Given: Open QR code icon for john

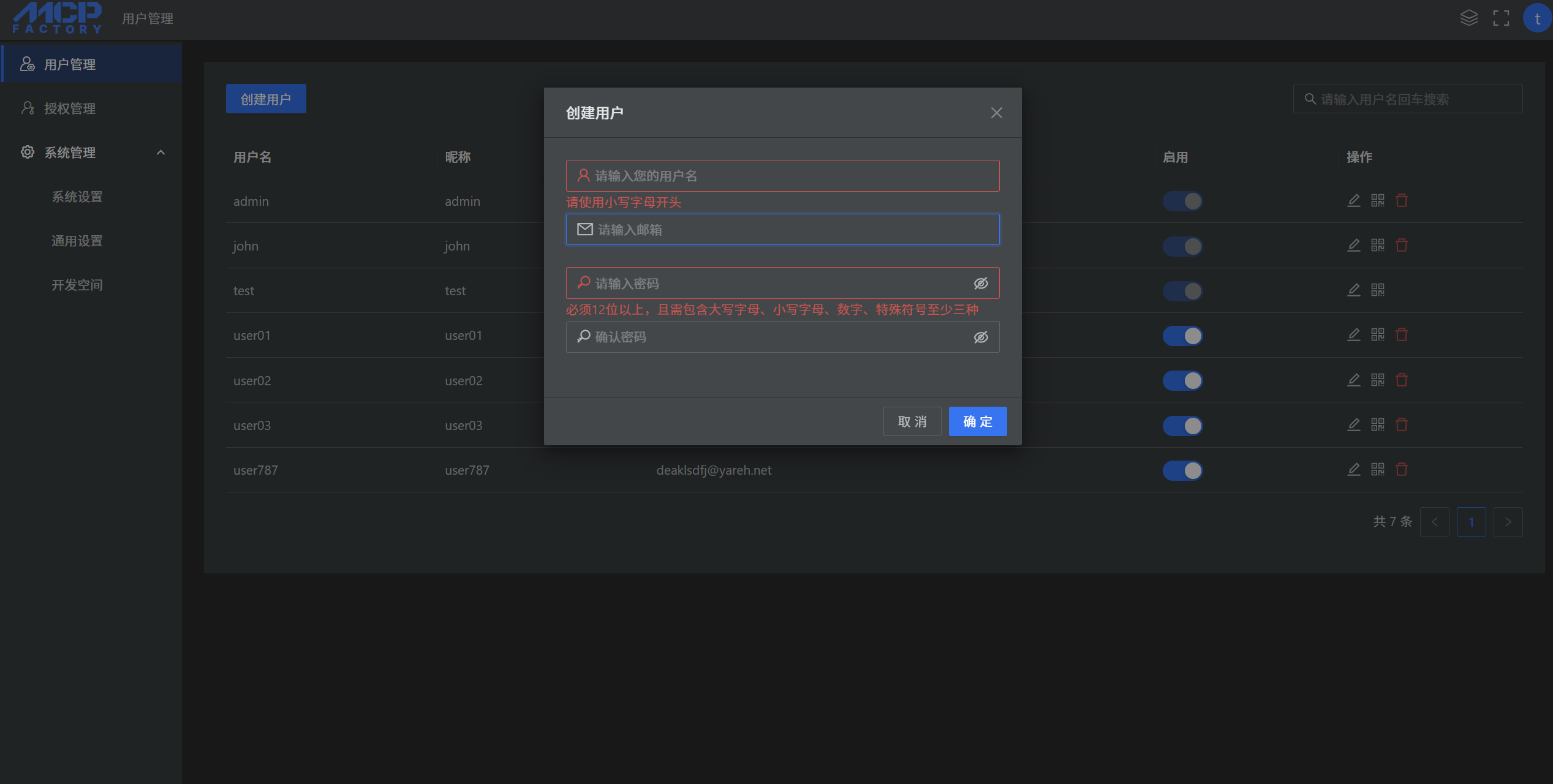Looking at the screenshot, I should click(1378, 245).
